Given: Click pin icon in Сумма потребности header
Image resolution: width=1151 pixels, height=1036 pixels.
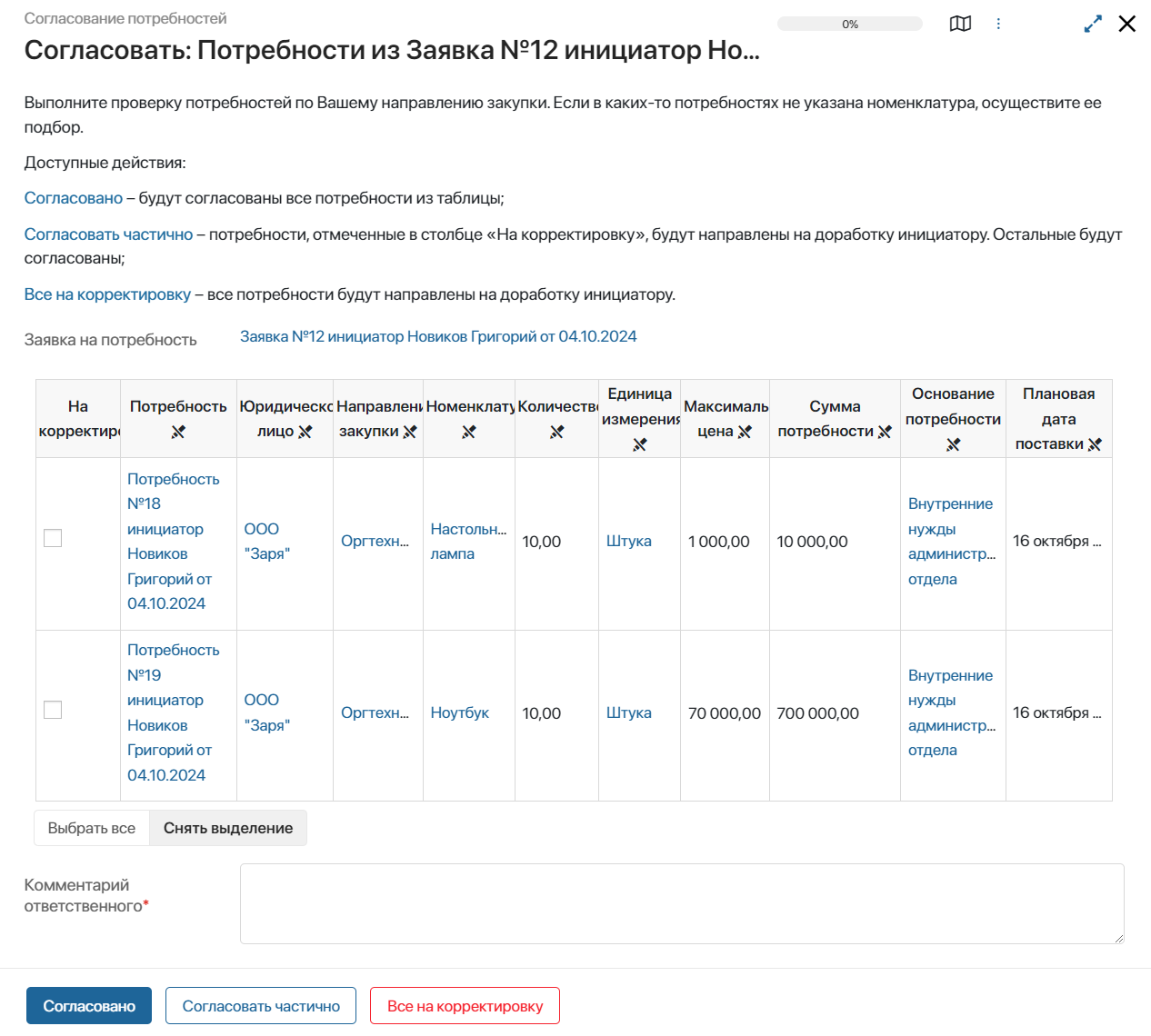Looking at the screenshot, I should coord(885,432).
